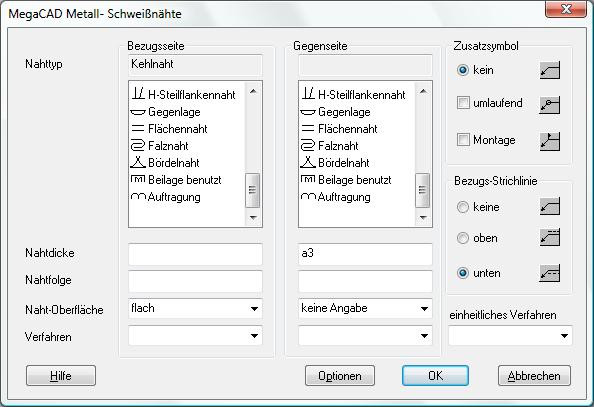Click the Montage flag symbol icon
This screenshot has height=407, width=594.
coord(550,141)
